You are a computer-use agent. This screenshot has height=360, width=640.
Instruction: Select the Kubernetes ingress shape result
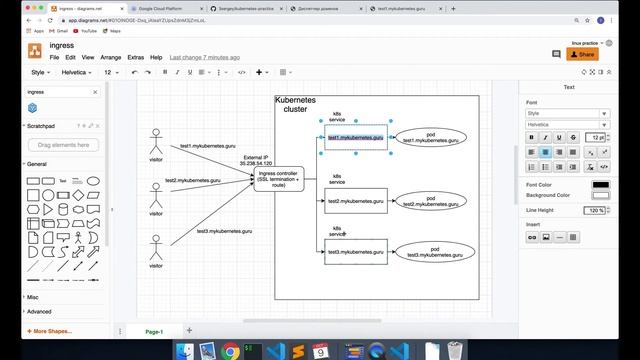(x=33, y=108)
